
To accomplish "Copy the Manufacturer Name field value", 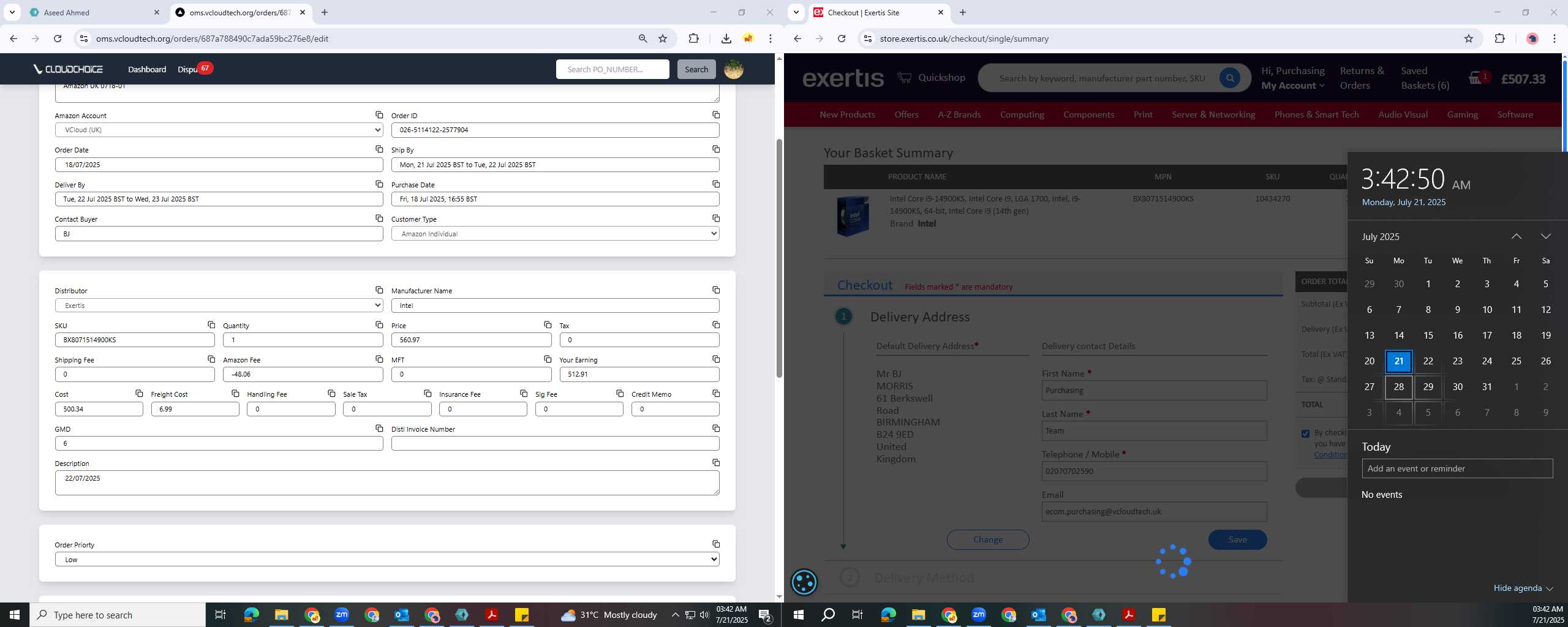I will [715, 290].
